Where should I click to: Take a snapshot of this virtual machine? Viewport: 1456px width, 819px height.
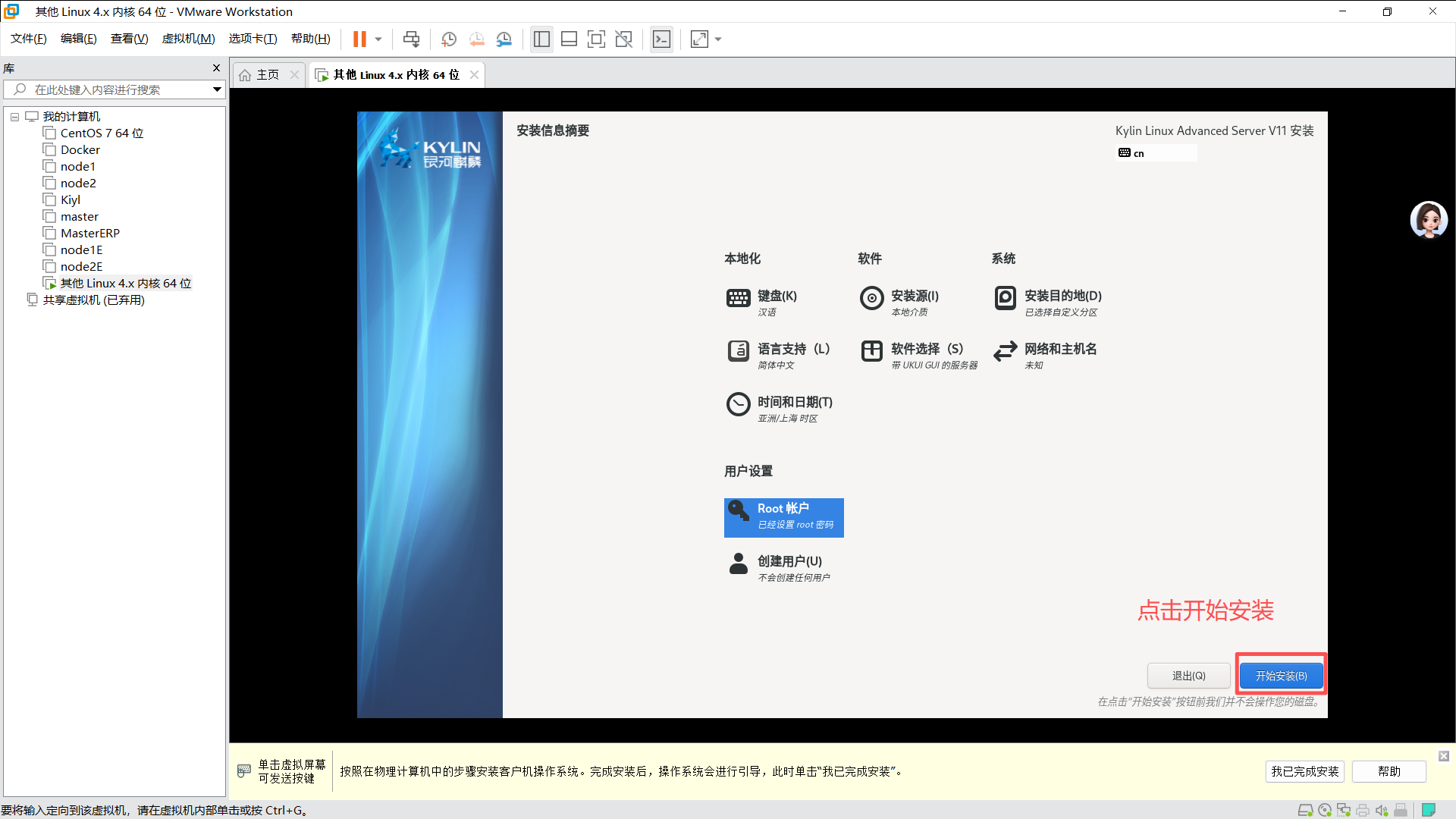(448, 39)
